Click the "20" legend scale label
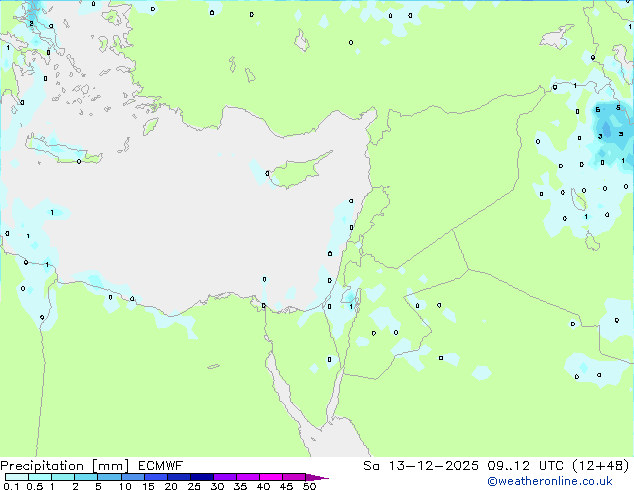 (171, 486)
